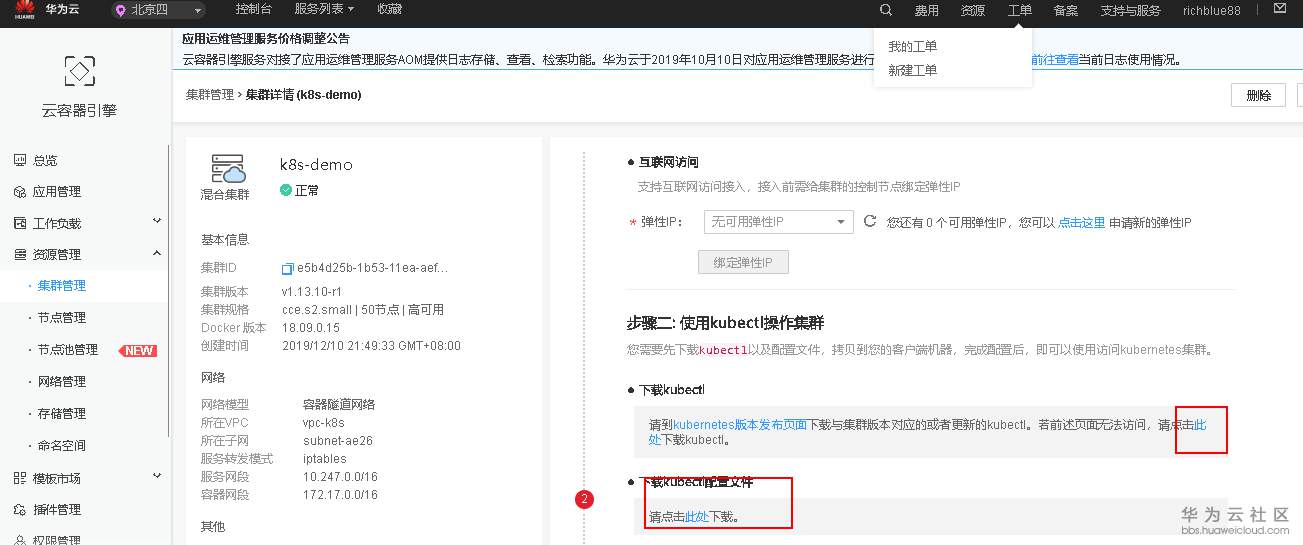Collapse the 资源管理 menu chevron
Image resolution: width=1303 pixels, height=545 pixels.
coord(156,253)
